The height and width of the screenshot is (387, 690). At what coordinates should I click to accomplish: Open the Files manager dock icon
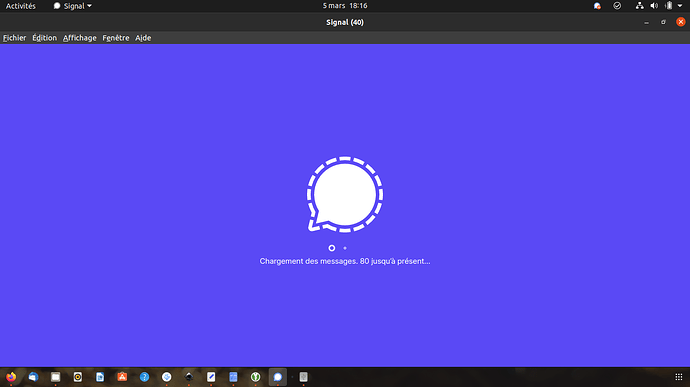tap(55, 377)
